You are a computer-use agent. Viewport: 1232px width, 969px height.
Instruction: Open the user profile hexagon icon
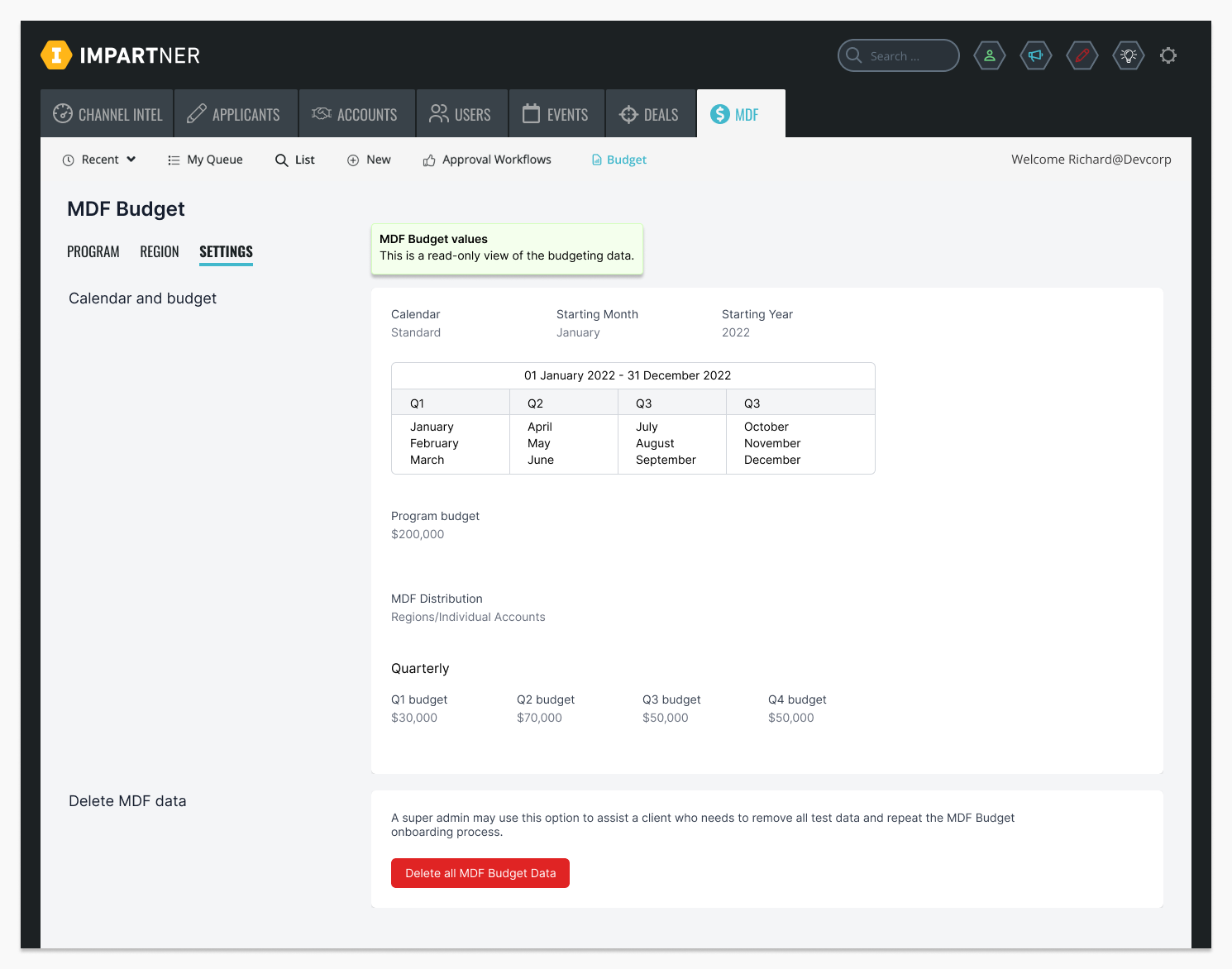click(x=989, y=55)
